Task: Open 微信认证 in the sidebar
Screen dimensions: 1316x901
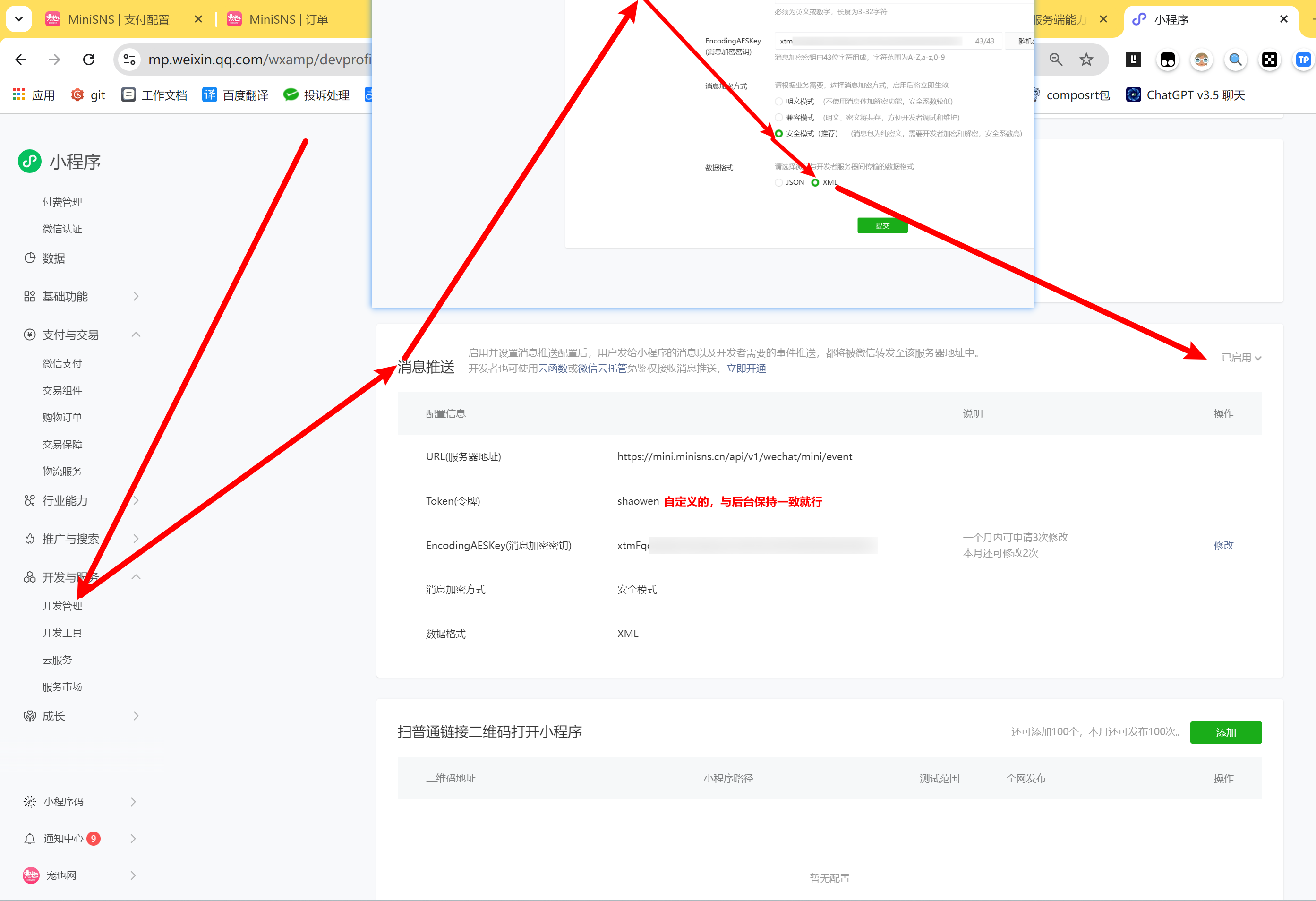Action: click(x=62, y=229)
